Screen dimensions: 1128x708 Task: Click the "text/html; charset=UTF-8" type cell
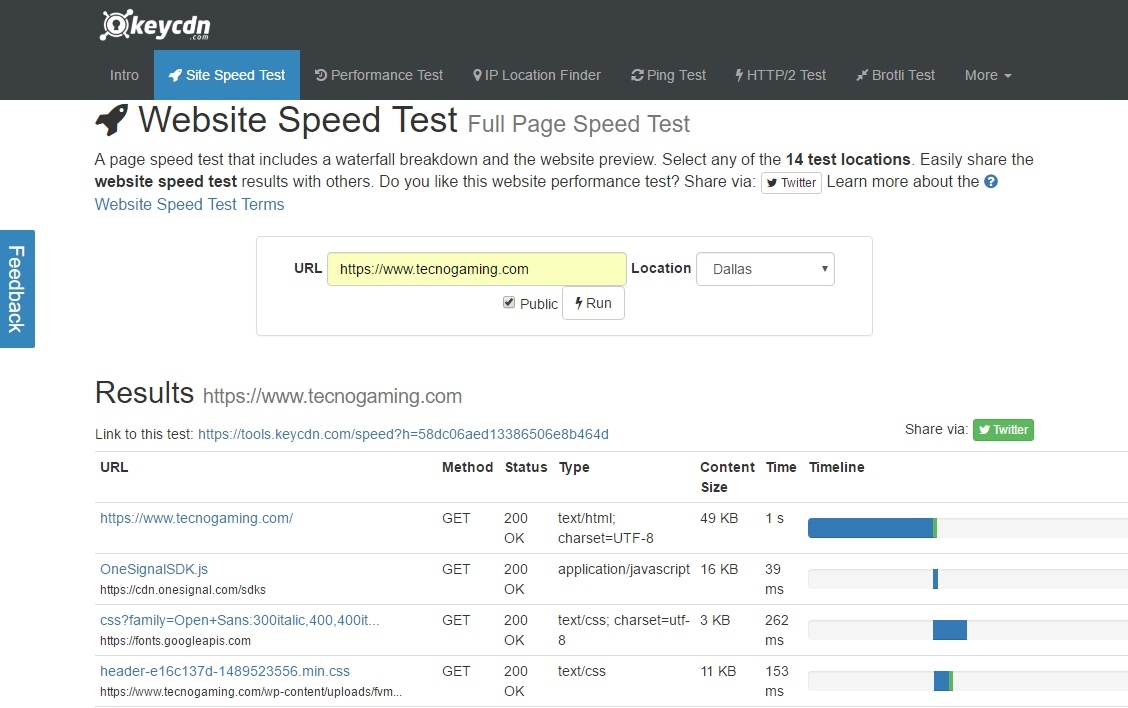click(606, 528)
